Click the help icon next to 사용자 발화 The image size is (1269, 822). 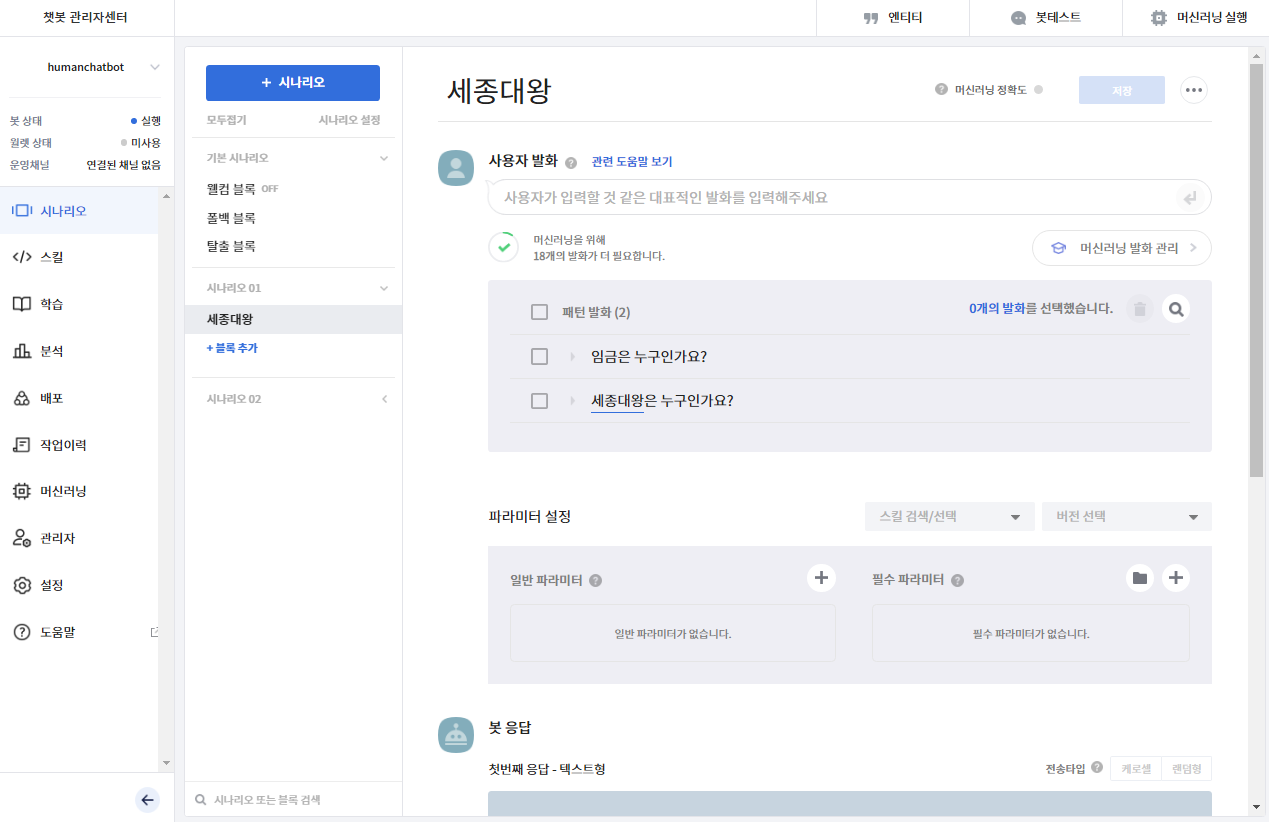pos(571,163)
